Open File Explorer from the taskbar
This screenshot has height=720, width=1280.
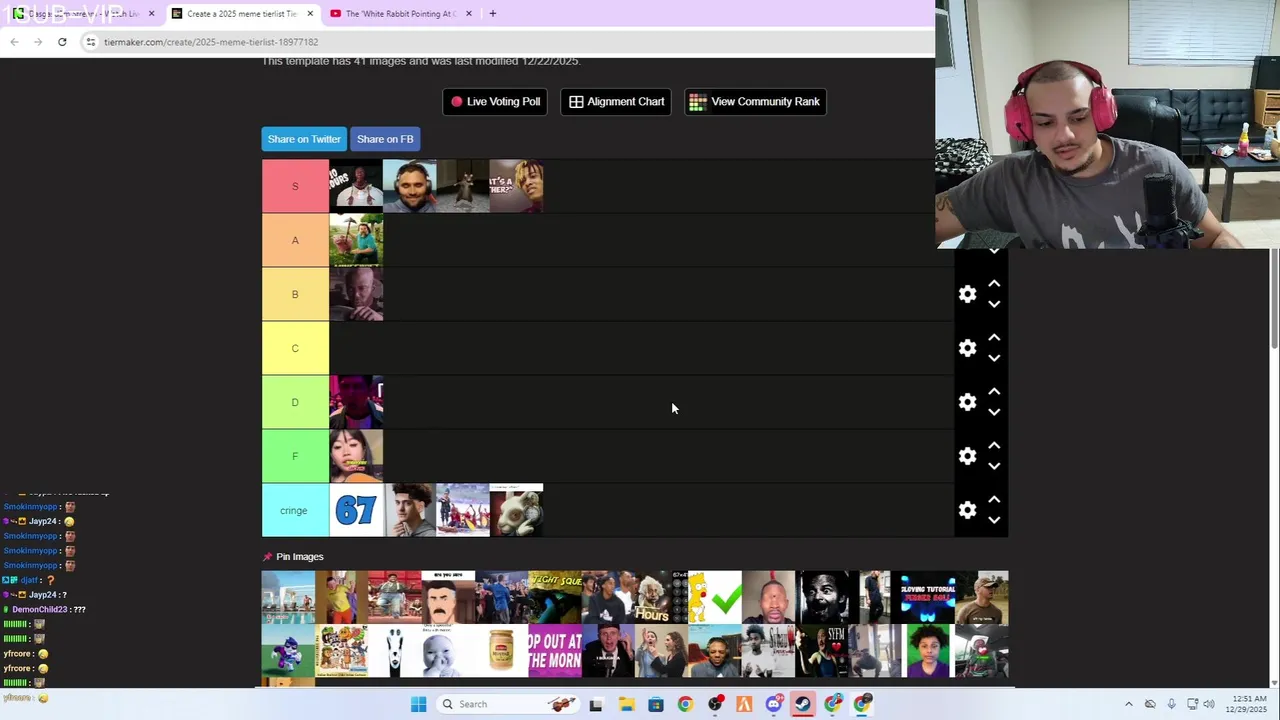pos(626,704)
